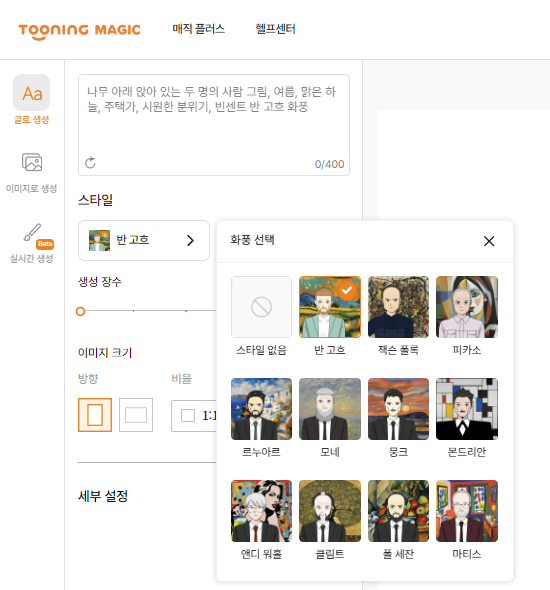Click the 스타일 section label
Screen dimensions: 550x590
[96, 200]
